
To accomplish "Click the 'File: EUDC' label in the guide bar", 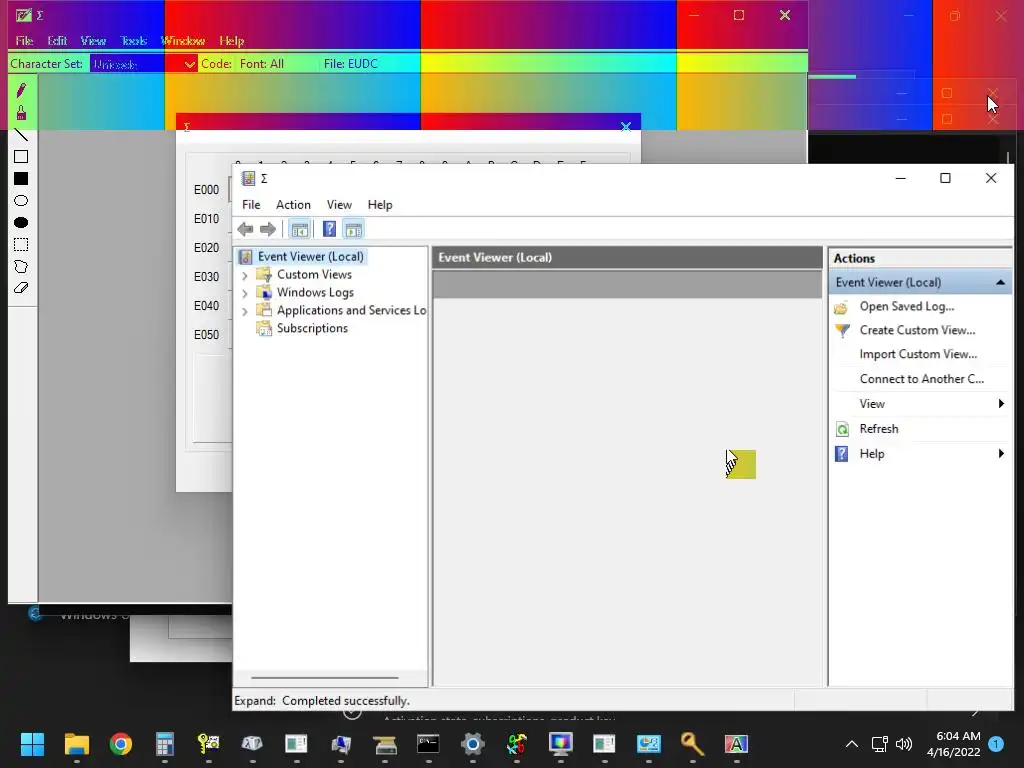I will [351, 64].
